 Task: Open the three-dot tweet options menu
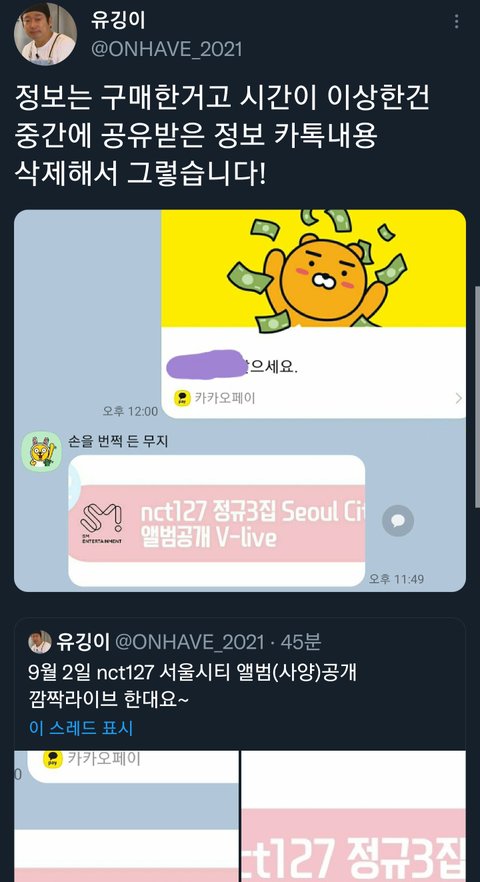pos(456,21)
